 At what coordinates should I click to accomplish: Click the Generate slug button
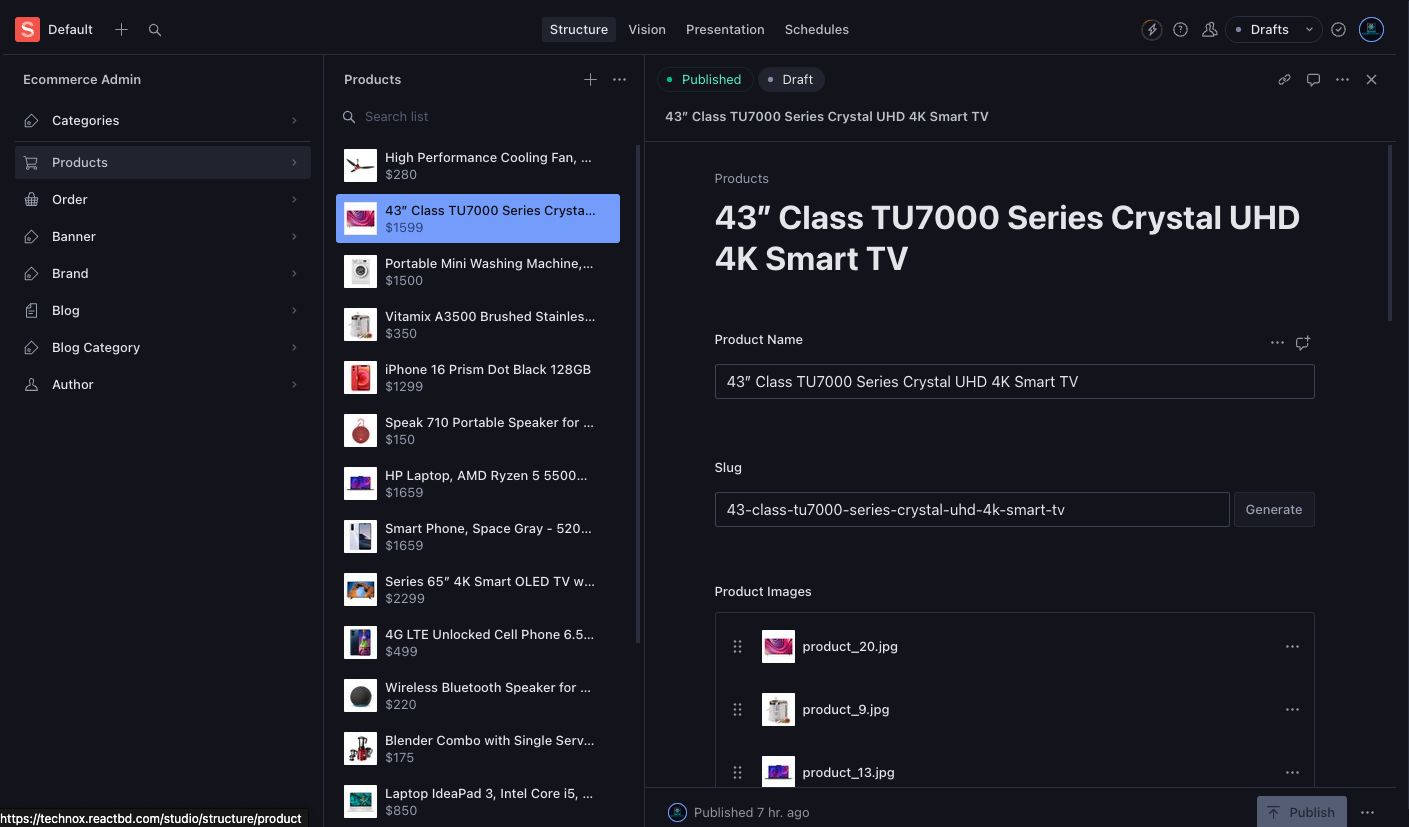pos(1274,509)
